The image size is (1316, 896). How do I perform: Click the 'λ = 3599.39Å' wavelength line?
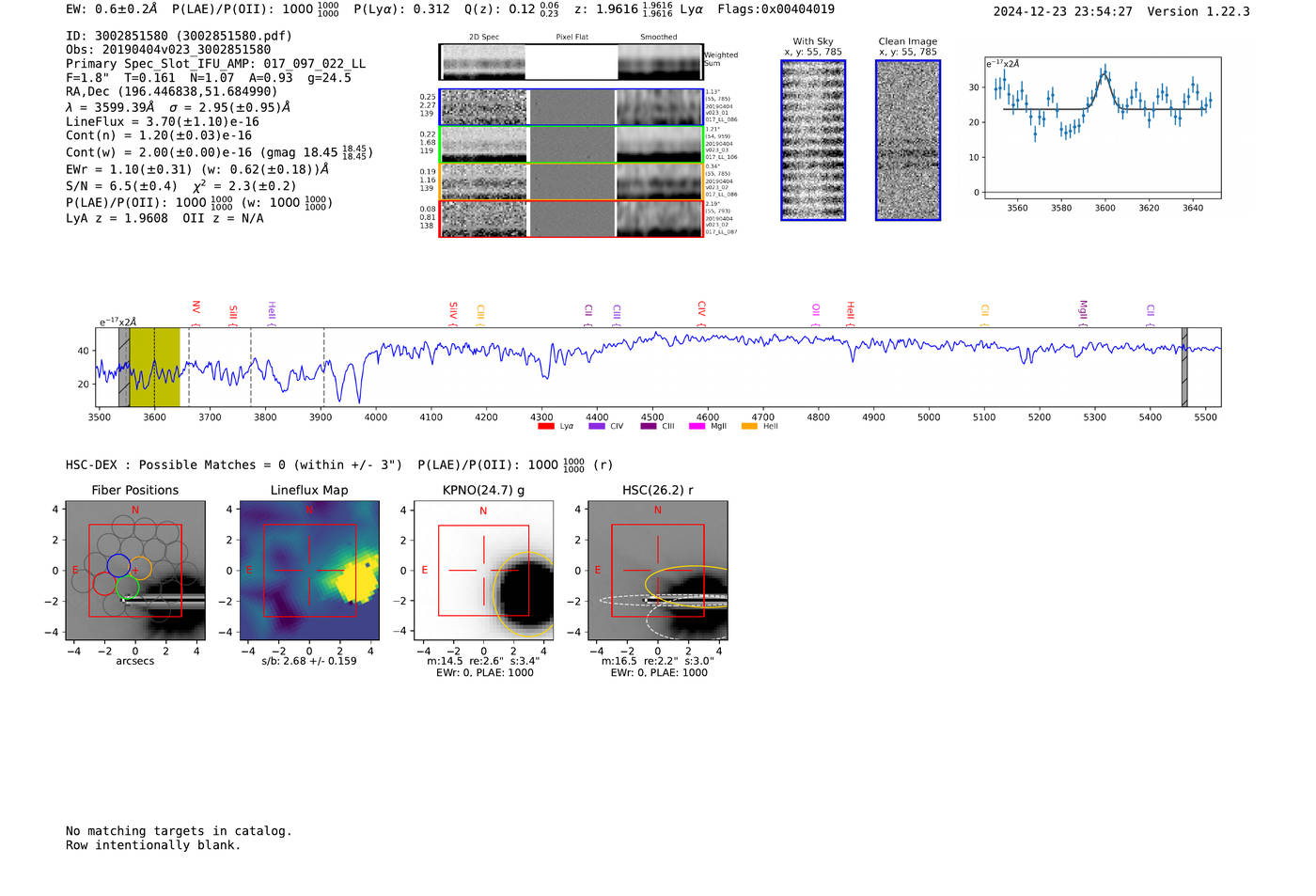(110, 107)
